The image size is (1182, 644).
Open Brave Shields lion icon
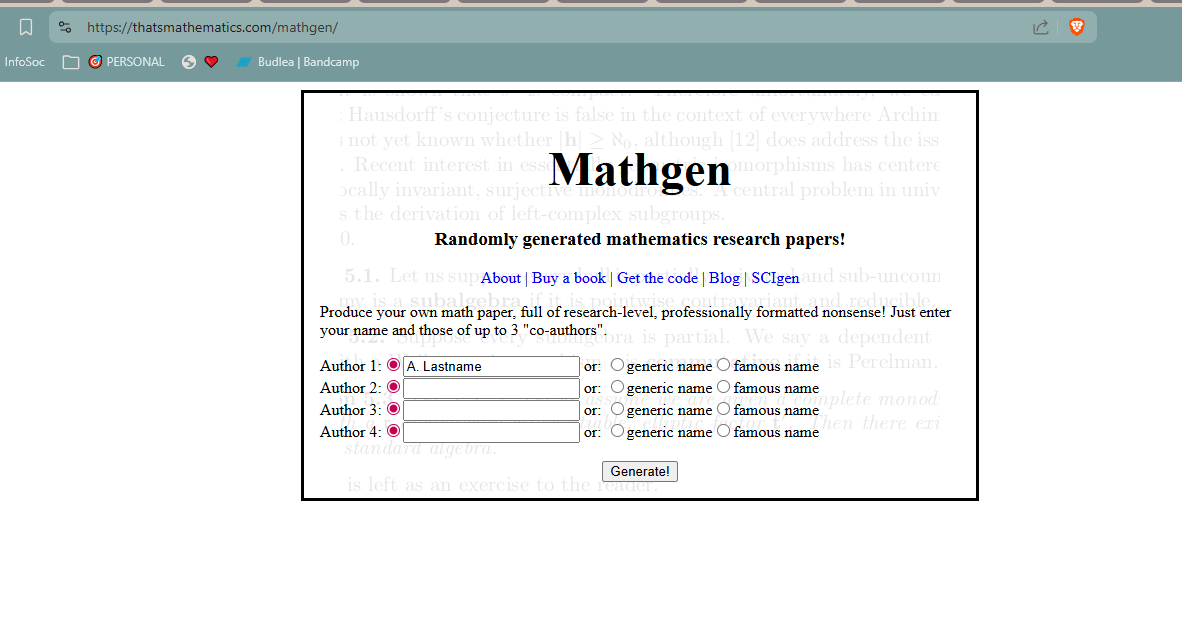(1076, 27)
